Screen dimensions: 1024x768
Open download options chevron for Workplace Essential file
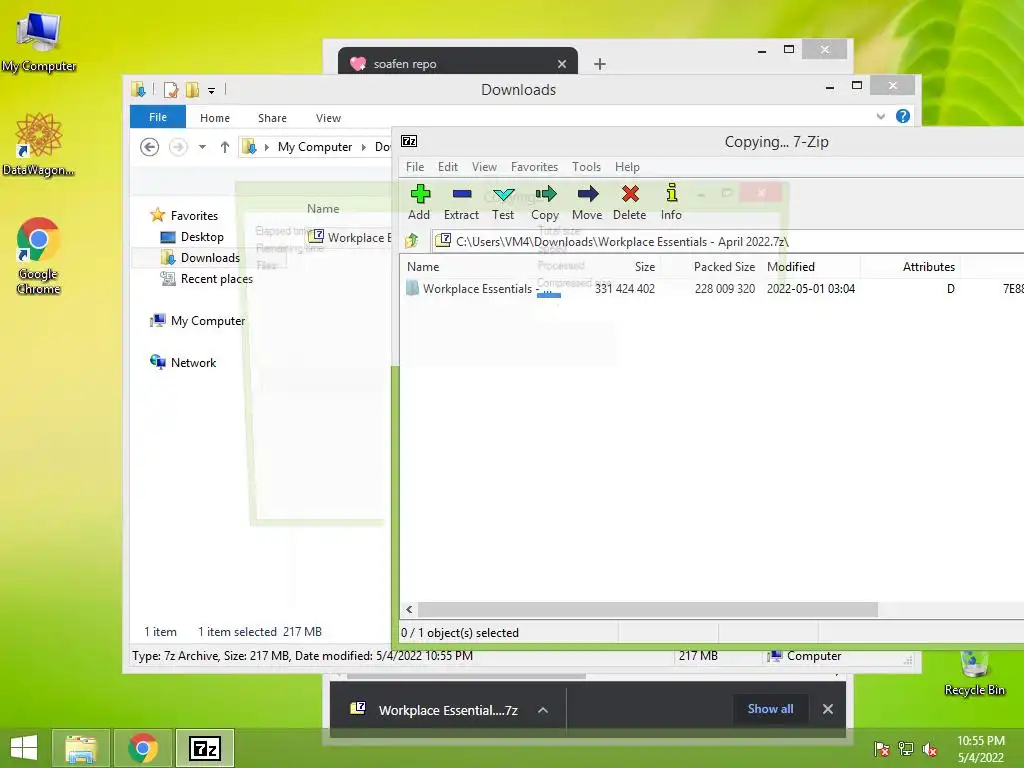543,710
